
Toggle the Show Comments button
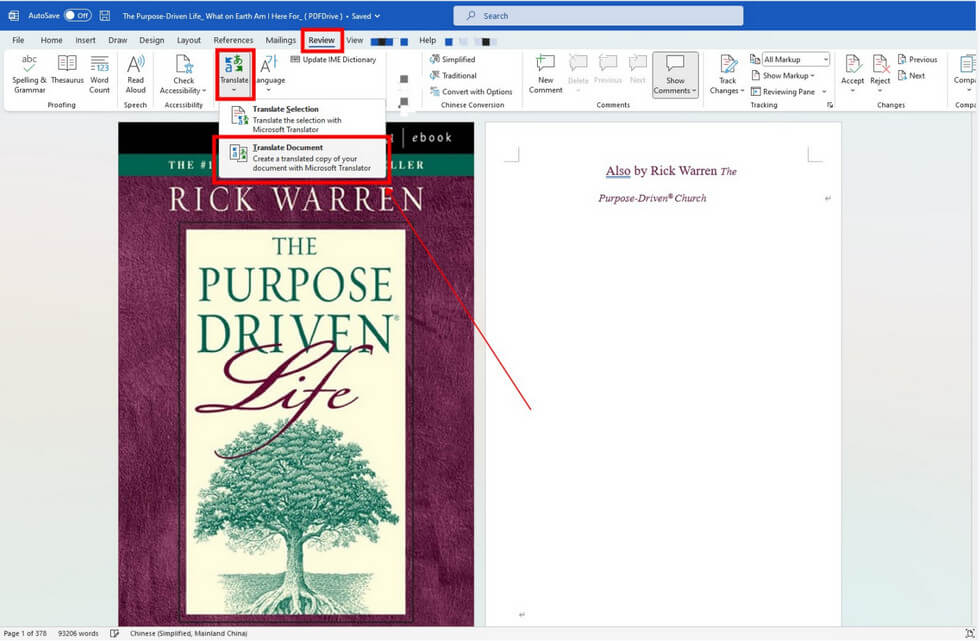click(x=676, y=74)
